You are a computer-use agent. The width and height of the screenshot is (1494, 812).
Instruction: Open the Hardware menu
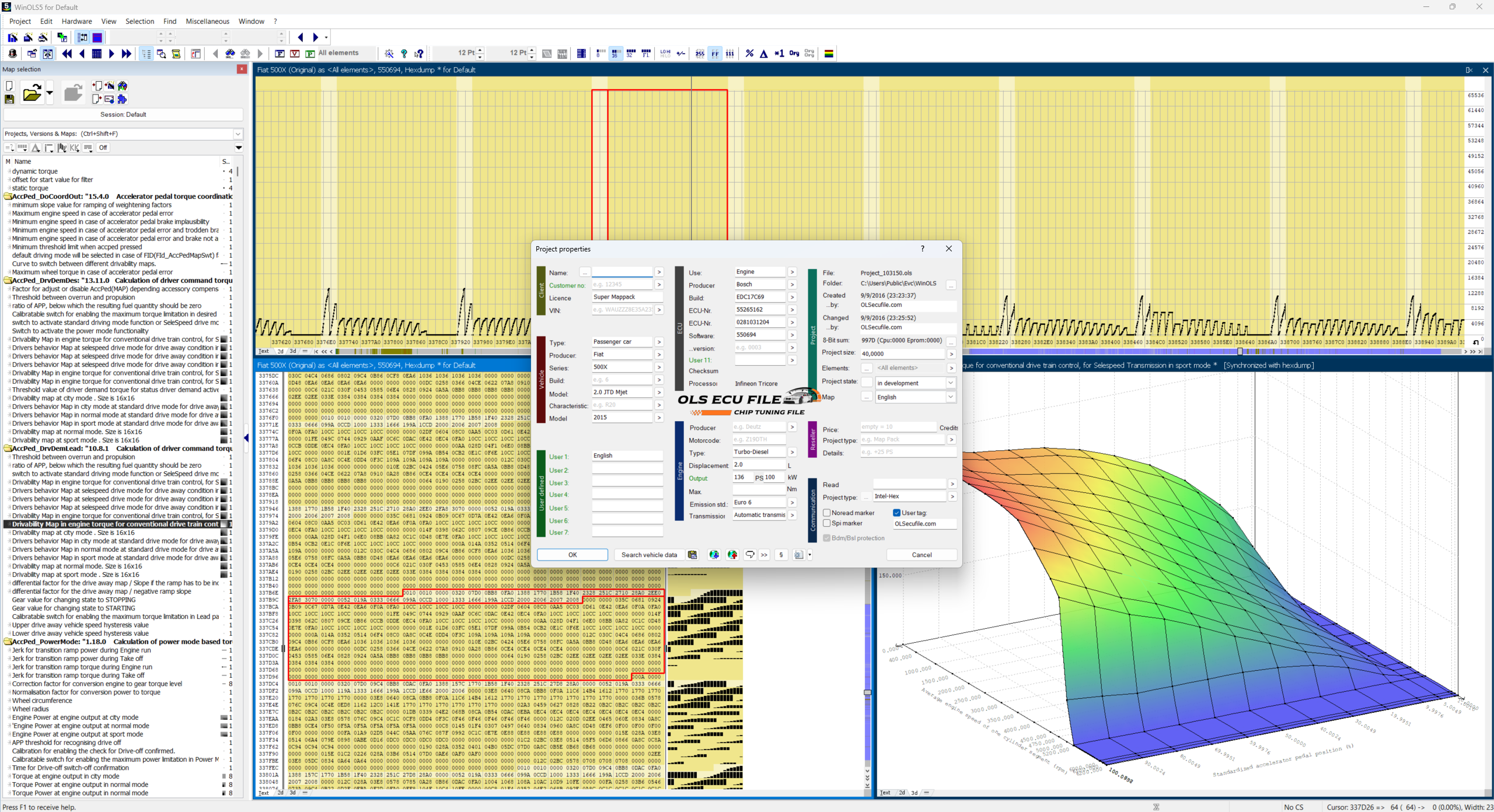[x=76, y=22]
